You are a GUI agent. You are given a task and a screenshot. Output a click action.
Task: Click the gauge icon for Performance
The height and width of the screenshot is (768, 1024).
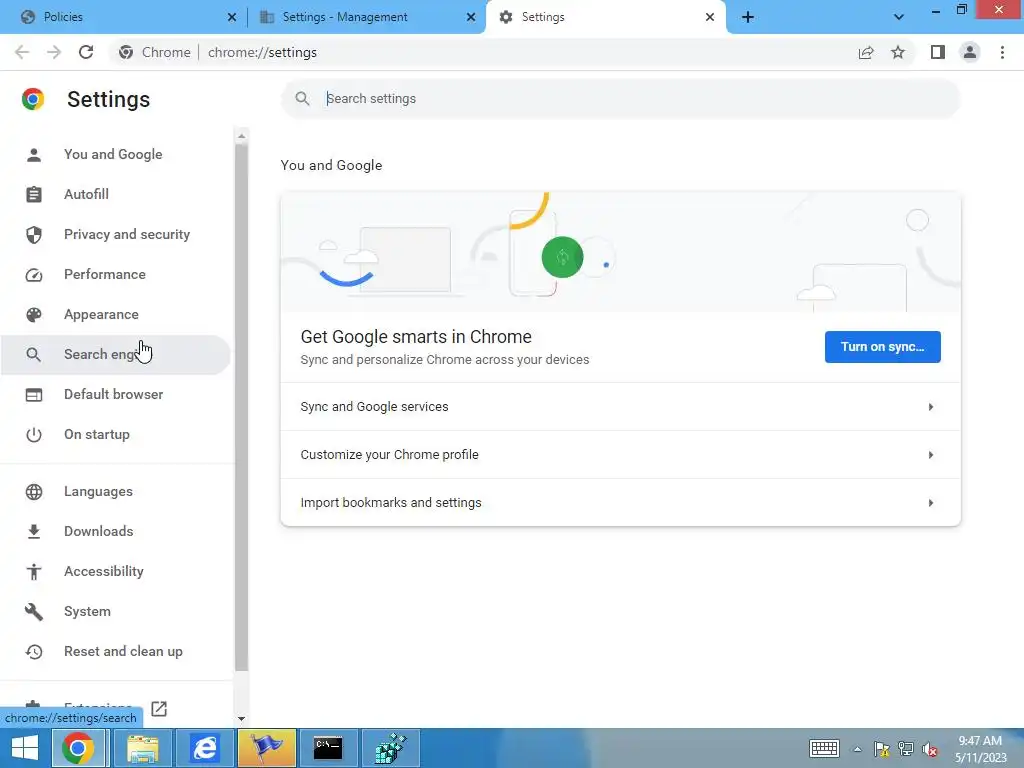[34, 275]
